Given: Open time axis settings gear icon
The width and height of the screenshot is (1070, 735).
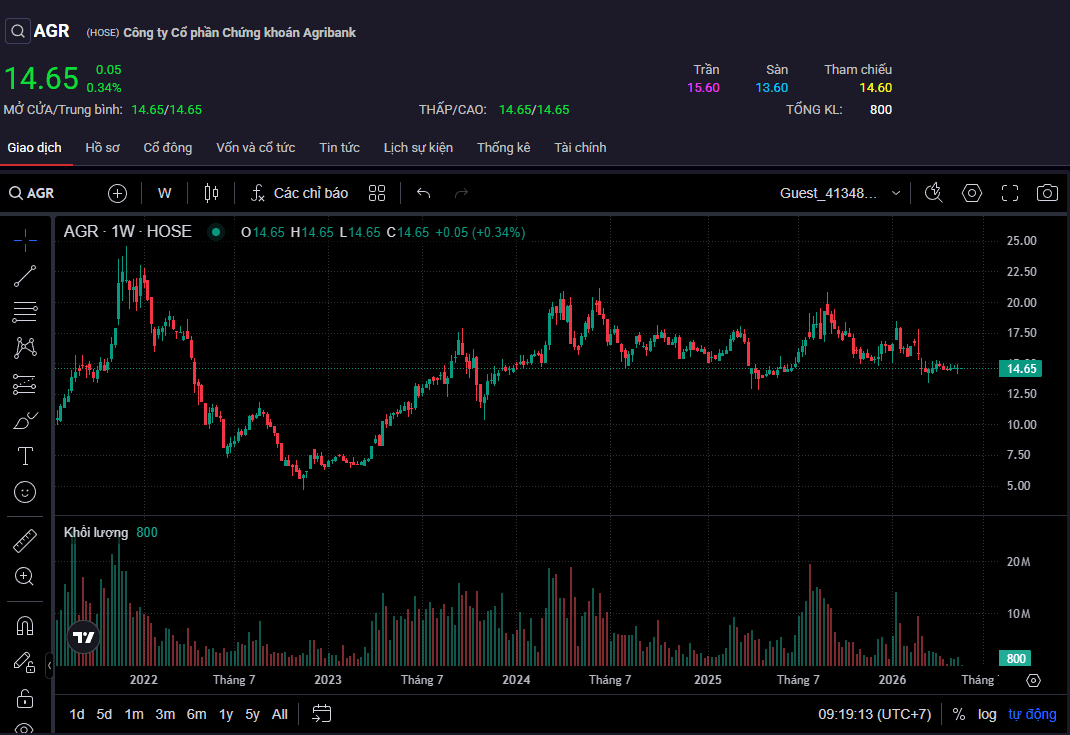Looking at the screenshot, I should coord(1034,680).
